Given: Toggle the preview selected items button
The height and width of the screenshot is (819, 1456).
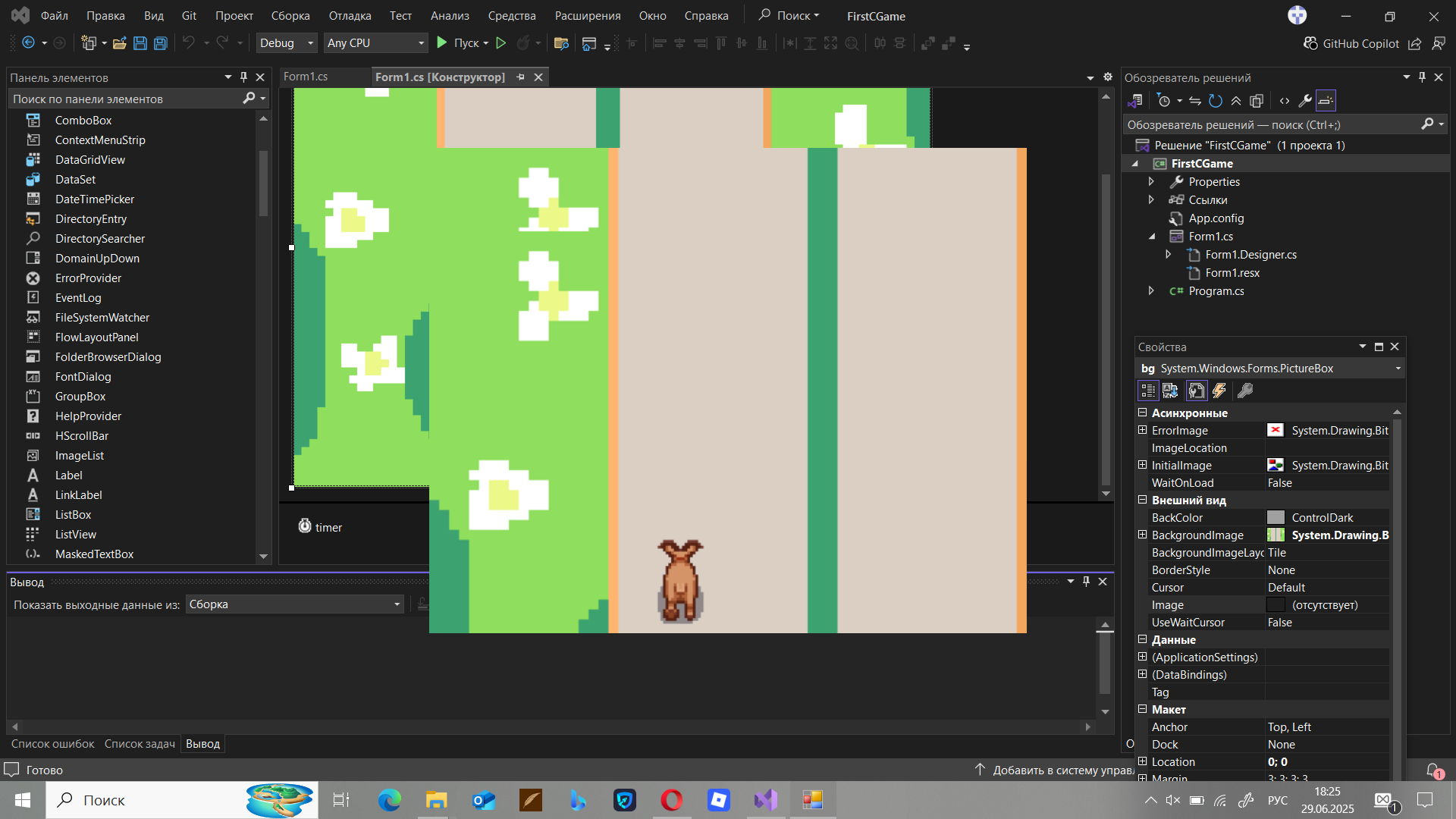Looking at the screenshot, I should point(1326,101).
